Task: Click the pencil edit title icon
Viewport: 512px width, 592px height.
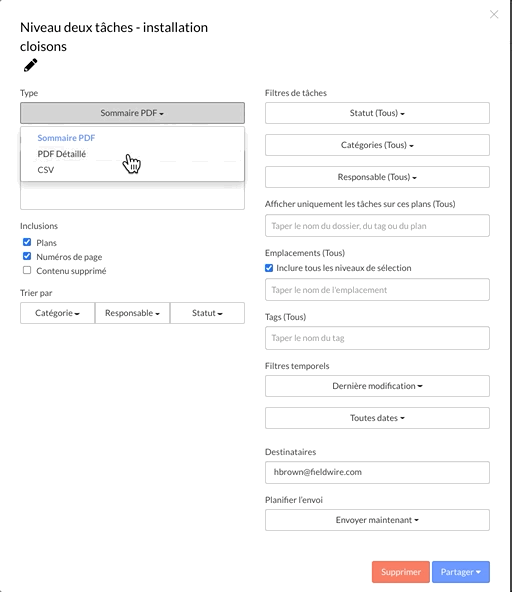Action: point(31,65)
